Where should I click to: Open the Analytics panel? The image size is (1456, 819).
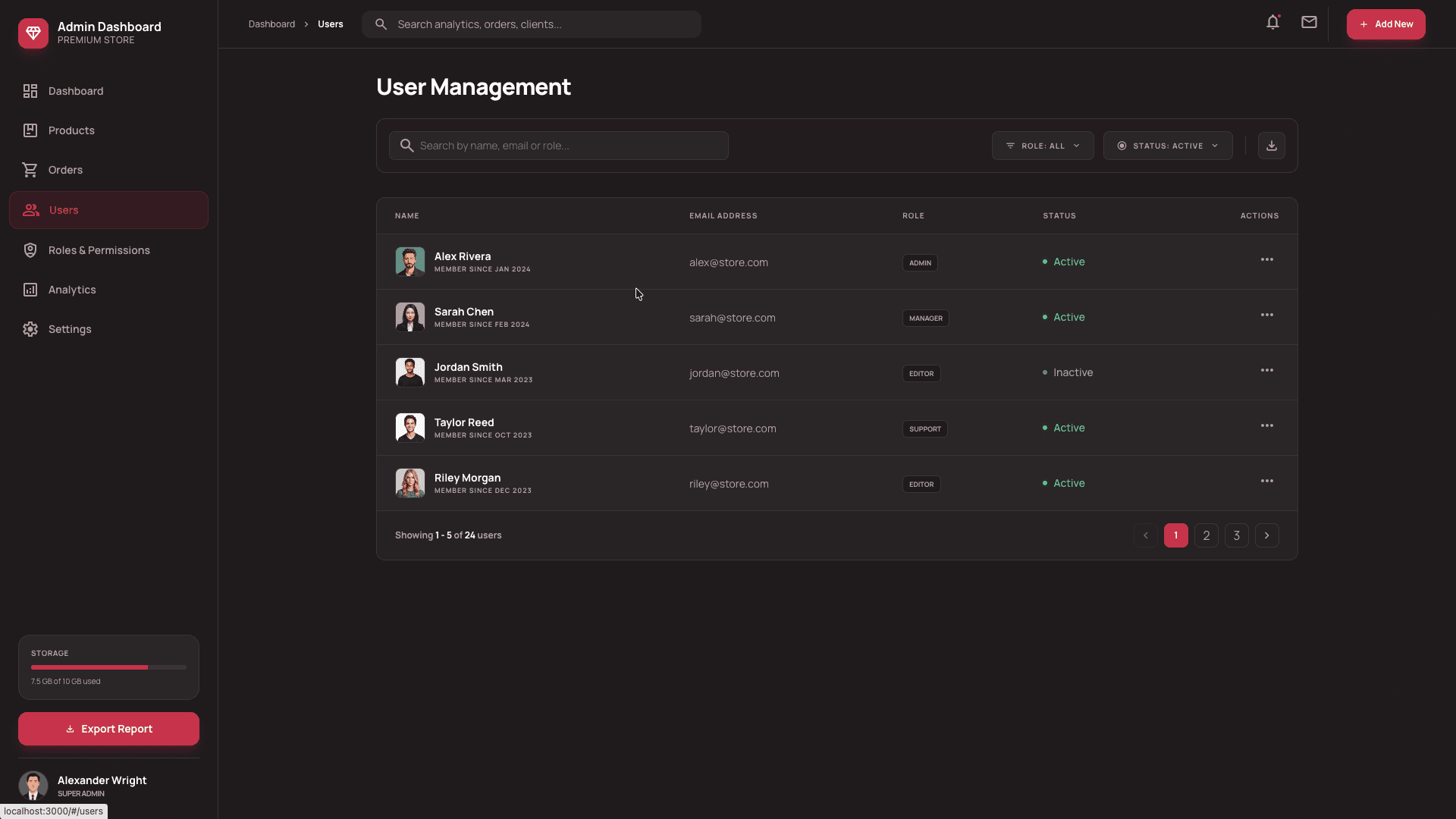pyautogui.click(x=71, y=289)
